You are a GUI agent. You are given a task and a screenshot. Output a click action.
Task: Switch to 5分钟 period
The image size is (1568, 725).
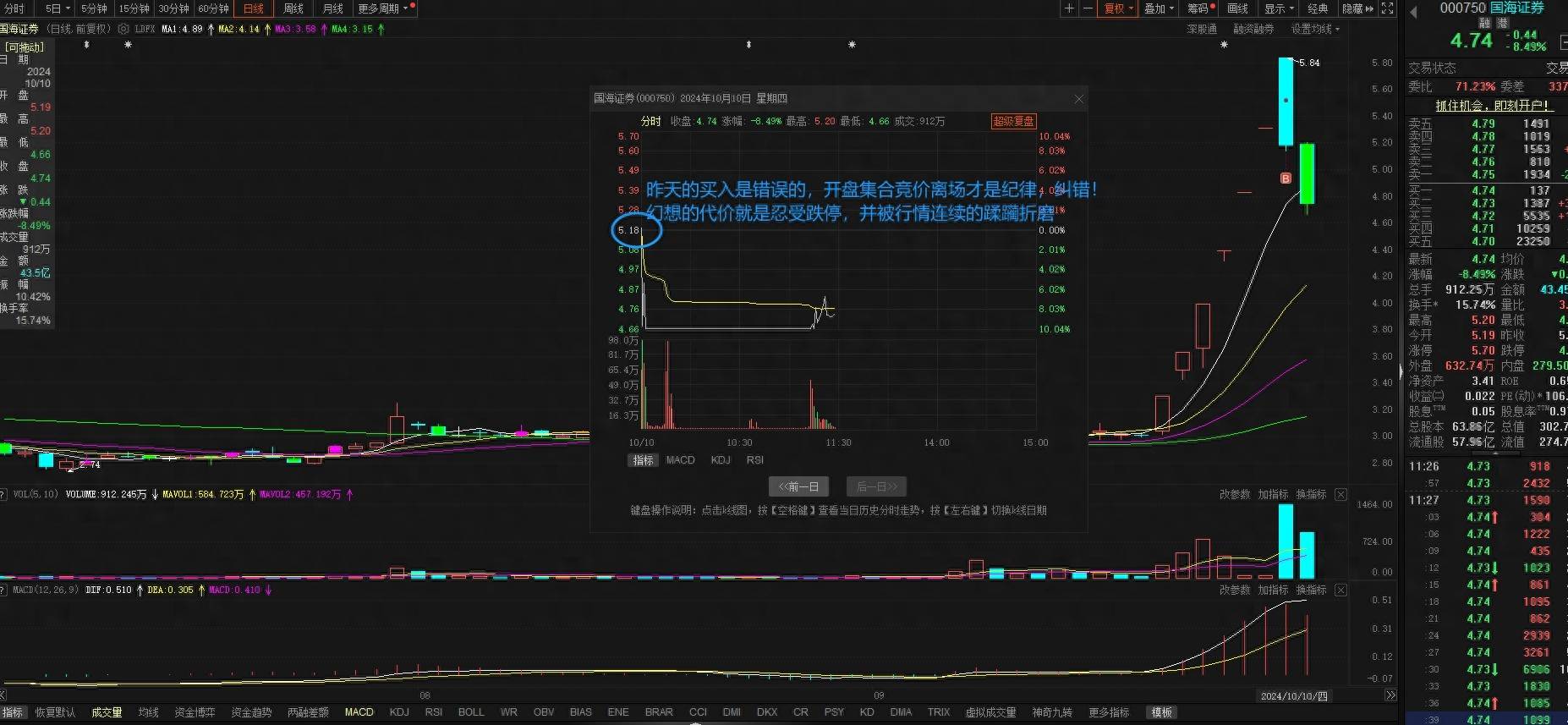tap(94, 8)
